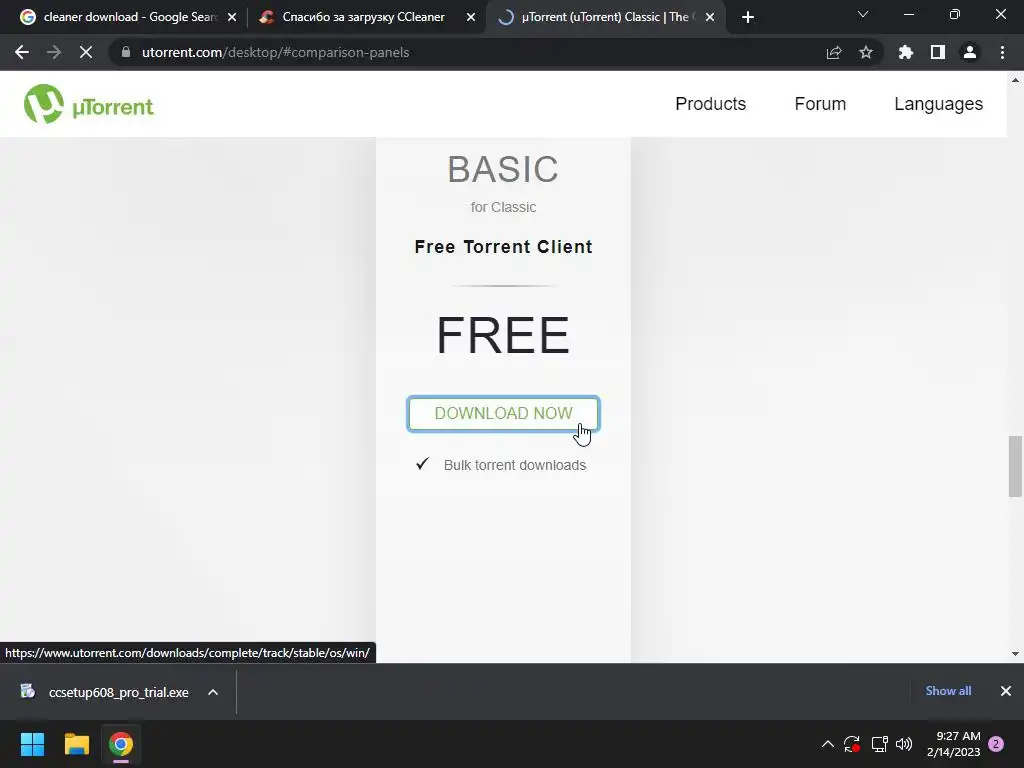Stop loading the page
The image size is (1024, 768).
(86, 52)
